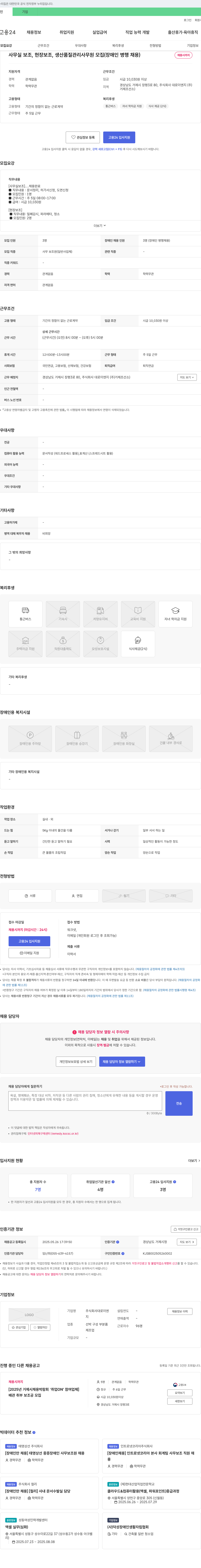201x1568 pixels.
Task: Jump to the 복리후생 section tab
Action: tap(118, 46)
